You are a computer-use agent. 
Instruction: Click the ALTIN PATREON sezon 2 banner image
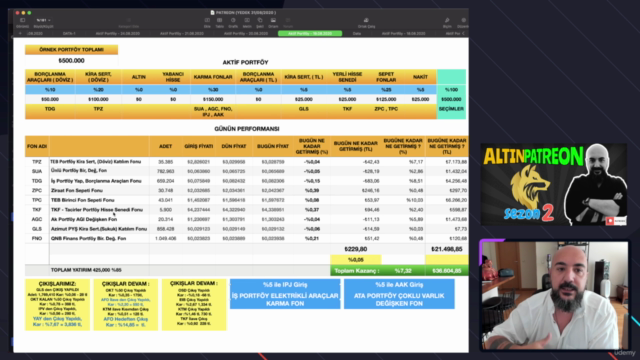pos(554,184)
